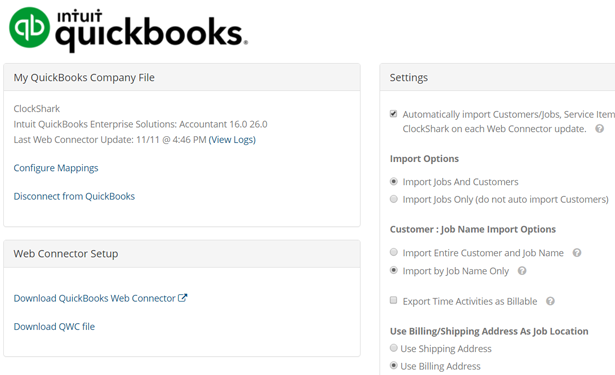615x375 pixels.
Task: Open the View Logs link
Action: (x=232, y=140)
